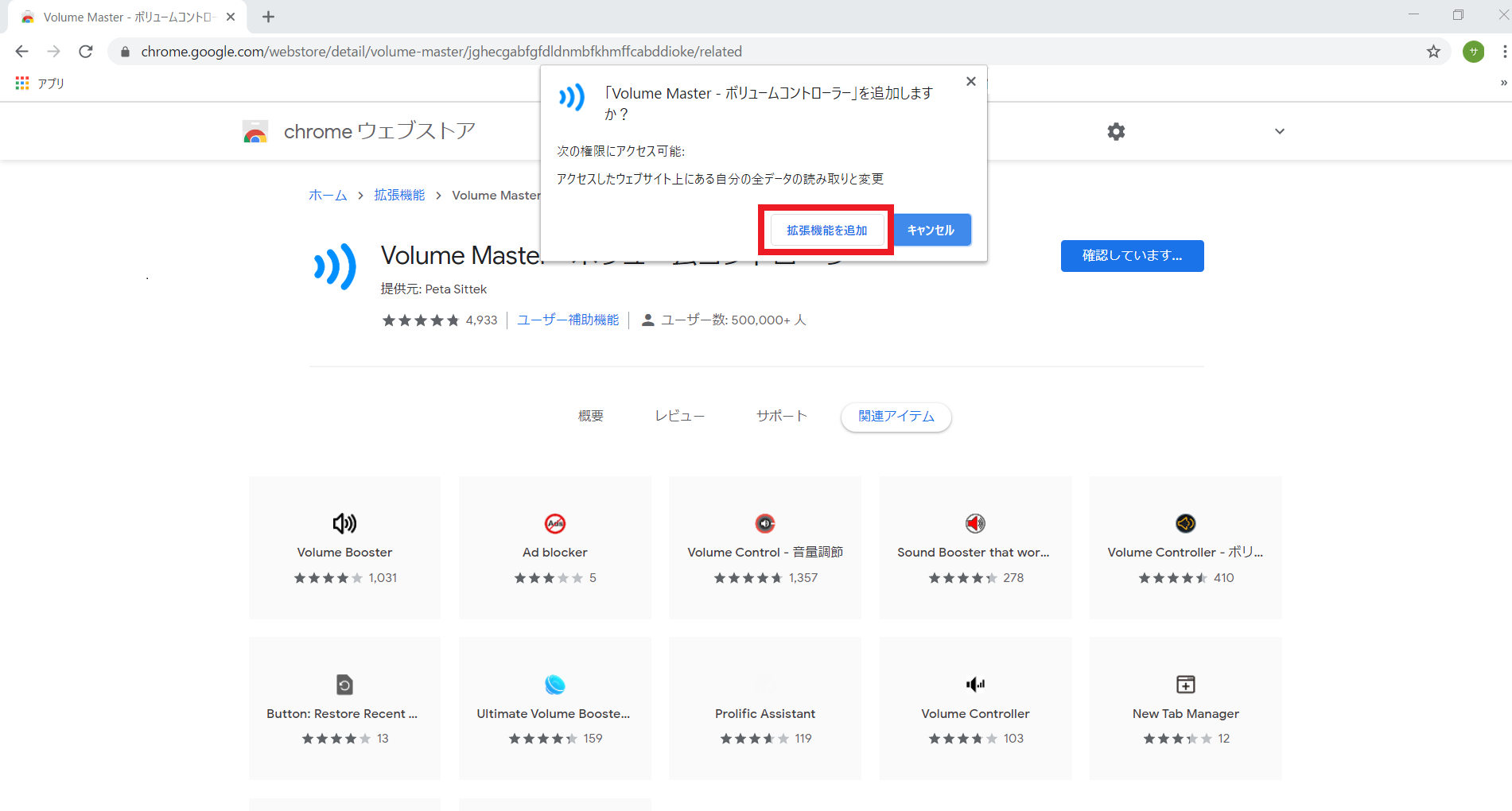
Task: Click the Ultimate Volume Booster icon
Action: (554, 684)
